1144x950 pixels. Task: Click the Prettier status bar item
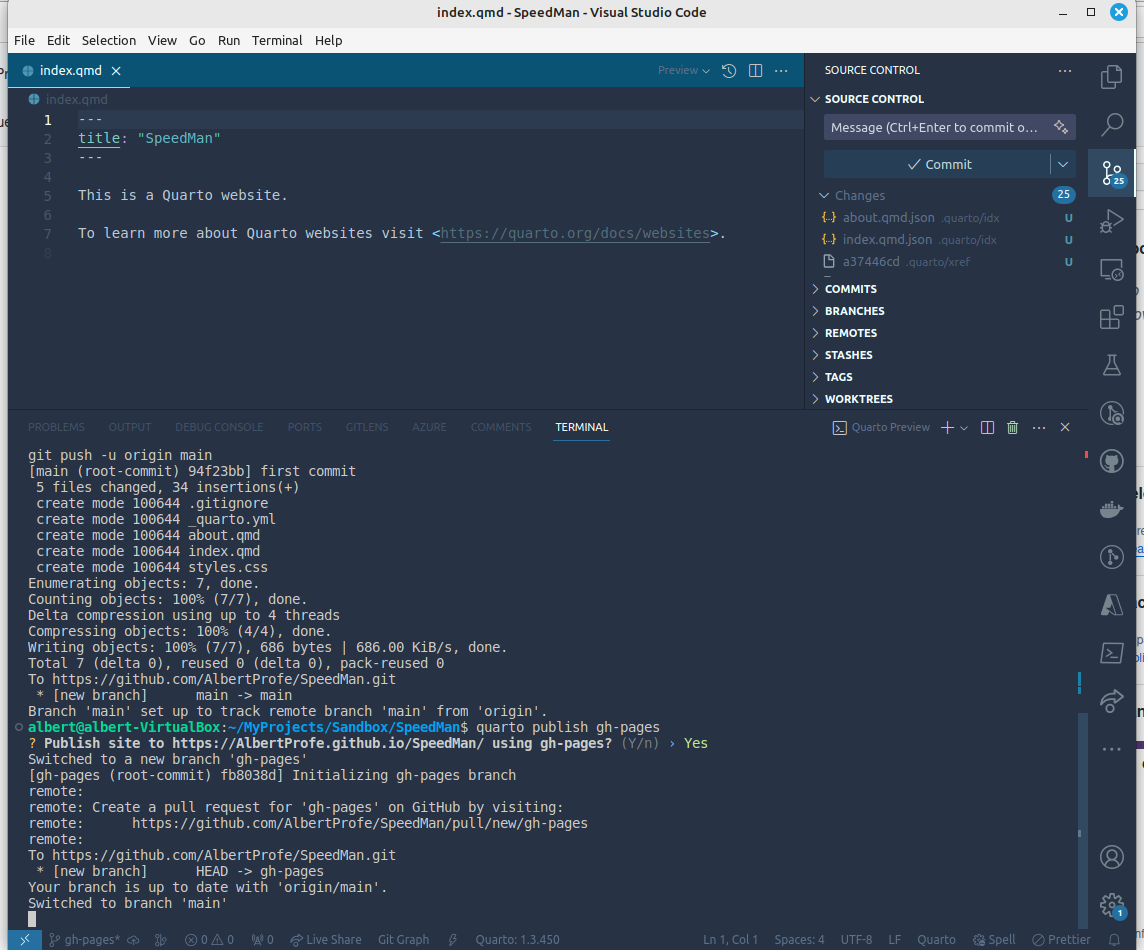pyautogui.click(x=1062, y=940)
